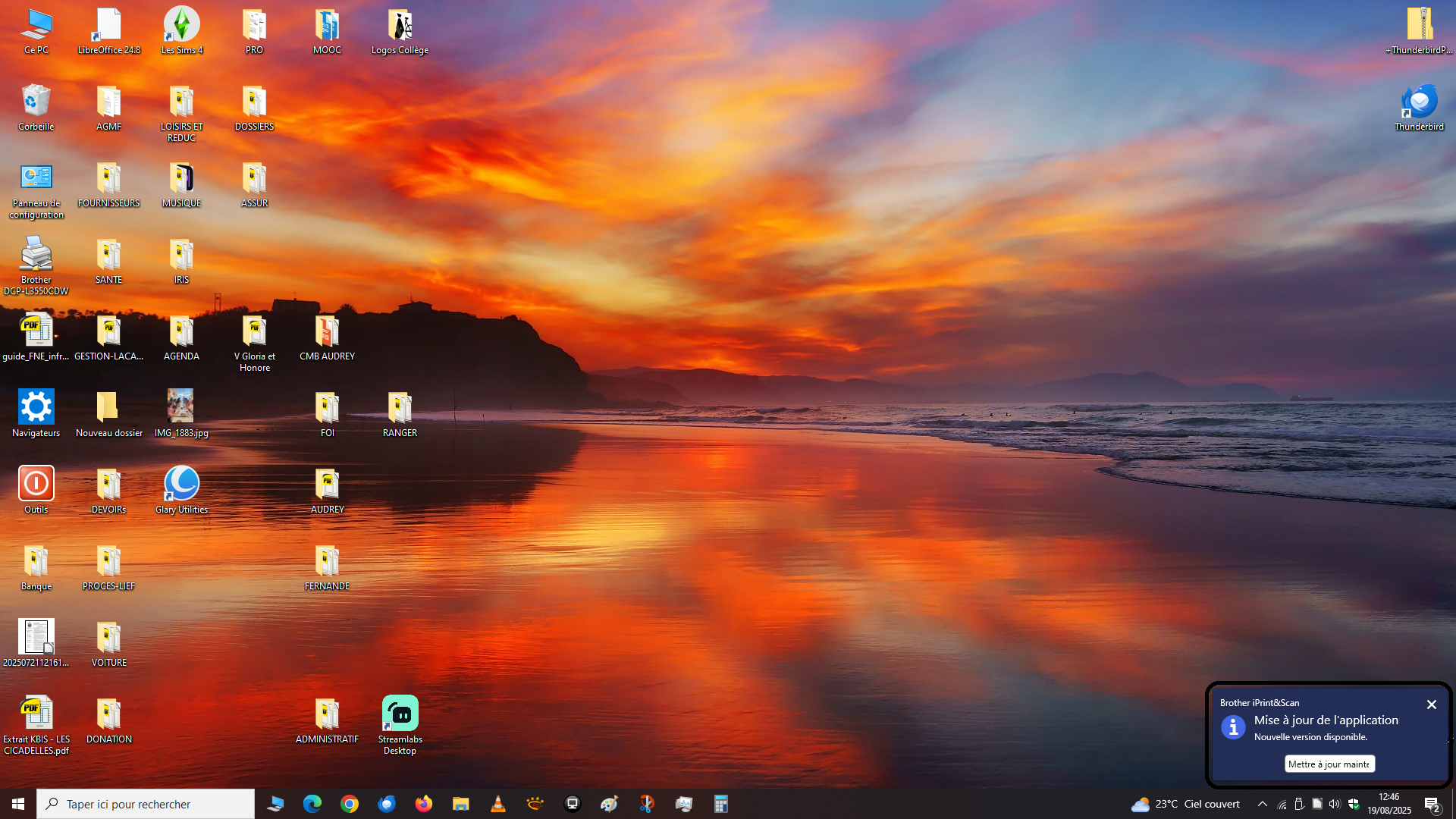Select the Brother DCP-L3550CDW printer icon
Image resolution: width=1456 pixels, height=819 pixels.
[x=36, y=255]
